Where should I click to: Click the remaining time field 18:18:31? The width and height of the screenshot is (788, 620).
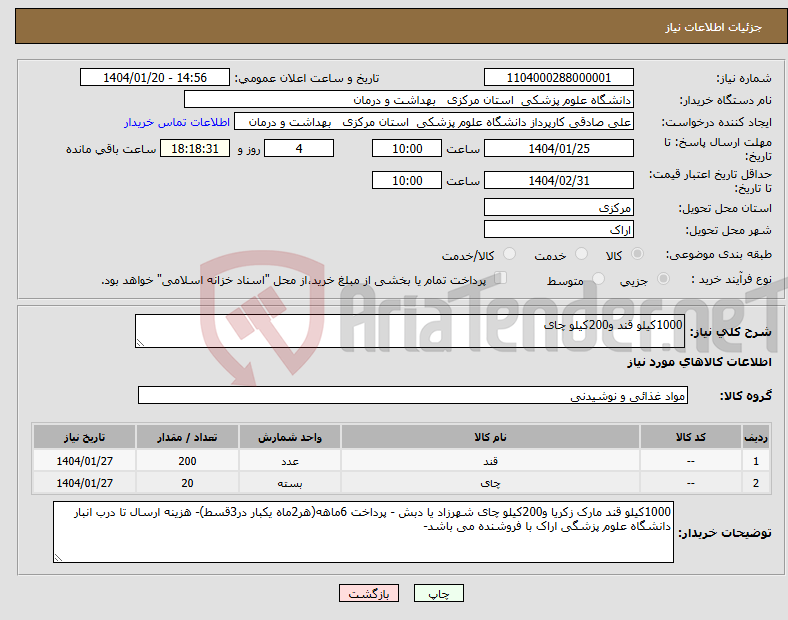[195, 149]
